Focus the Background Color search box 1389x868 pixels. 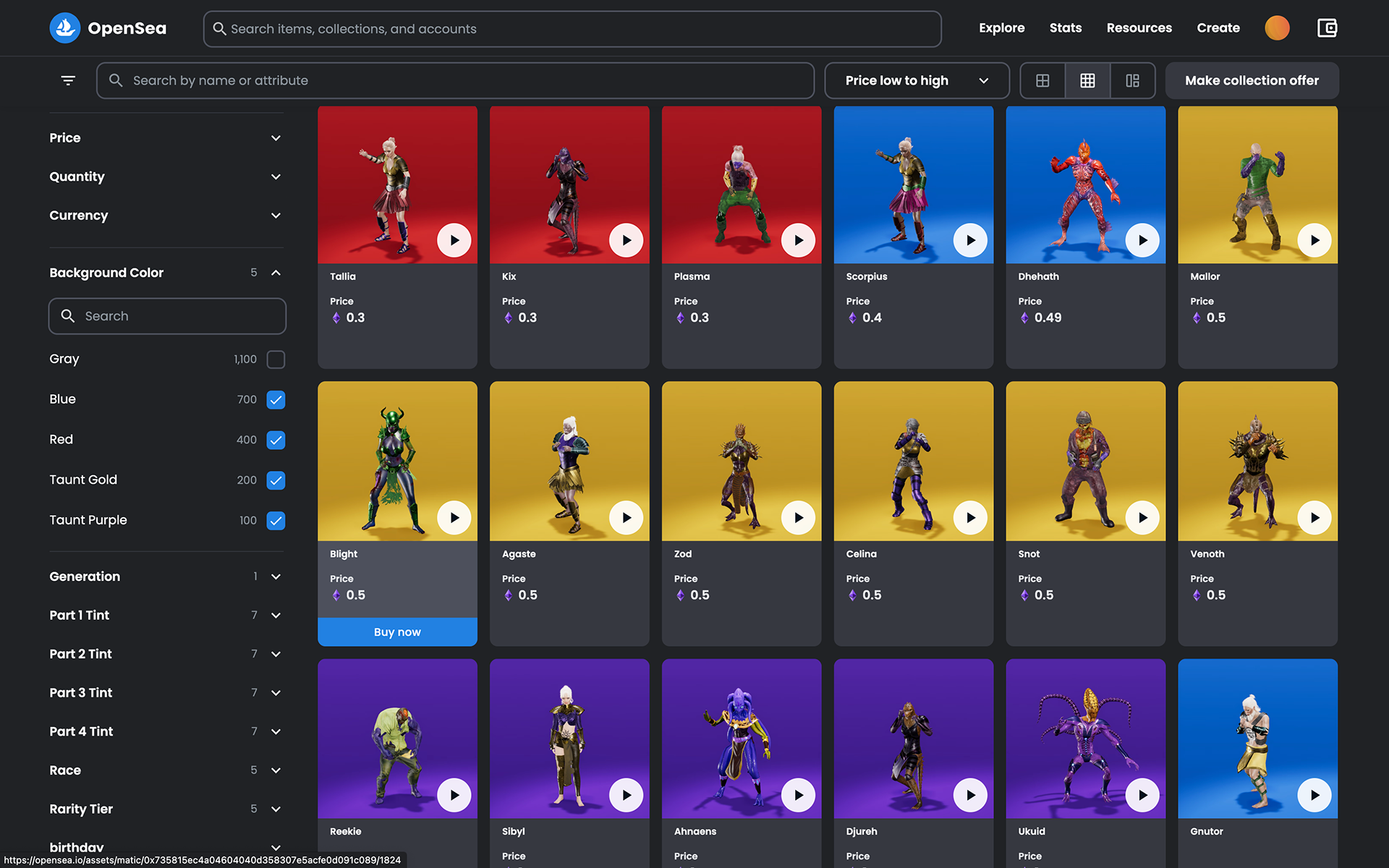click(x=167, y=316)
